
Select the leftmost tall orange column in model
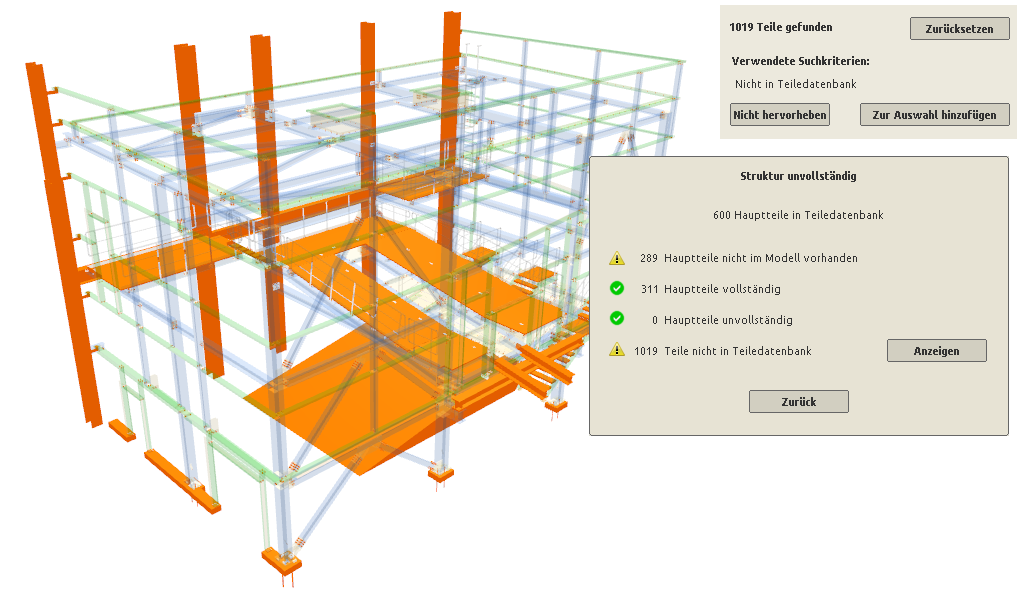pos(64,246)
